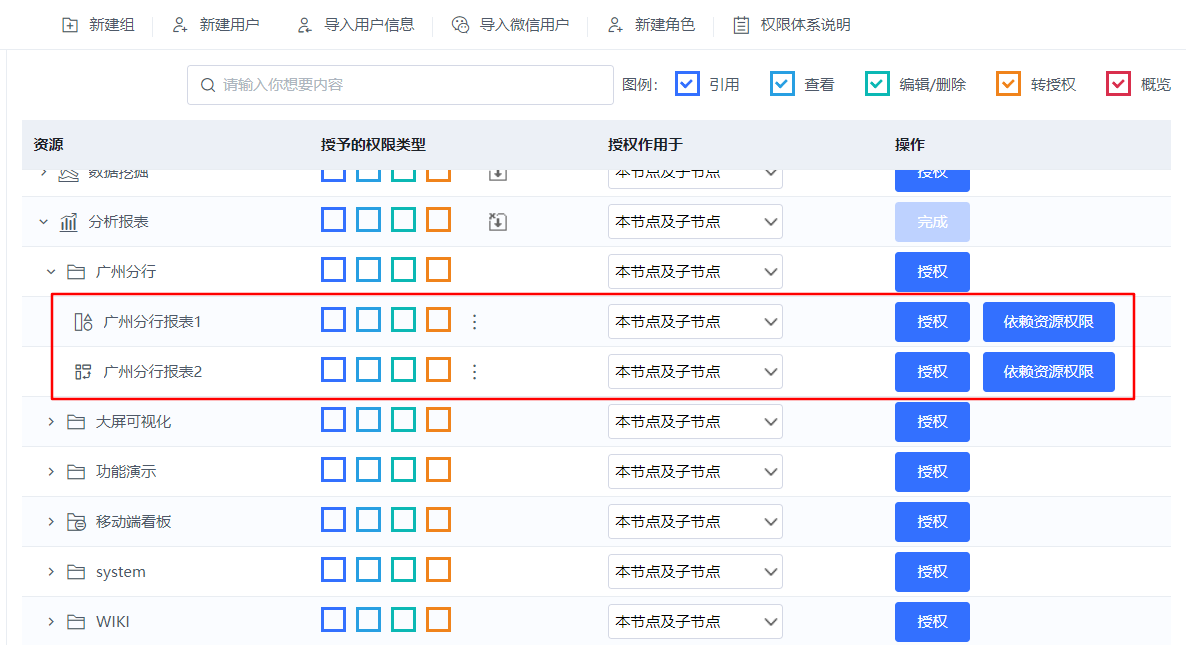This screenshot has height=645, width=1186.
Task: Click 依赖资源权限 for 广州分行报表2
Action: tap(1048, 372)
